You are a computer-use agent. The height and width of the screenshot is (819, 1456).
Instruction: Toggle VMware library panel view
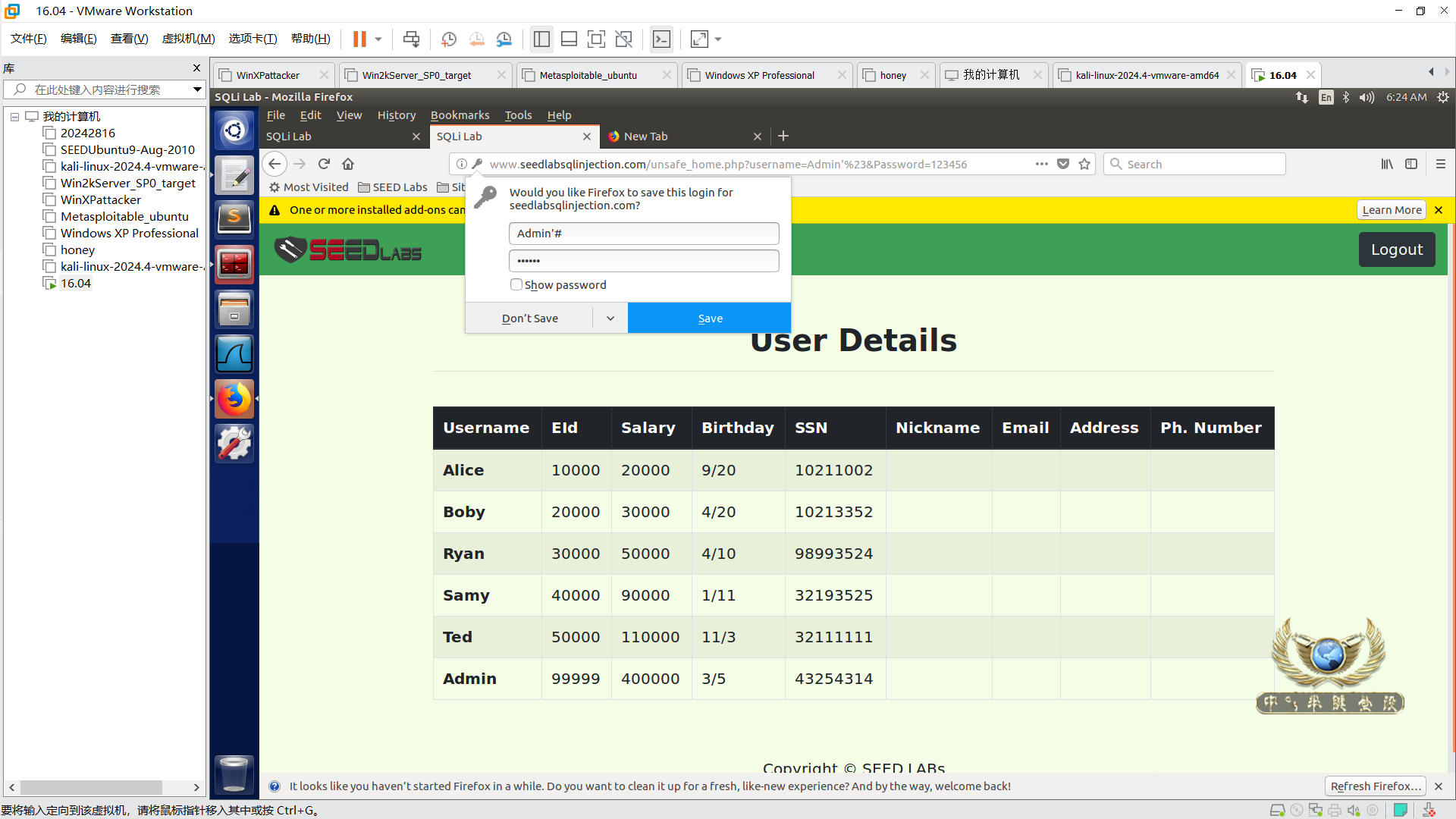[x=541, y=39]
